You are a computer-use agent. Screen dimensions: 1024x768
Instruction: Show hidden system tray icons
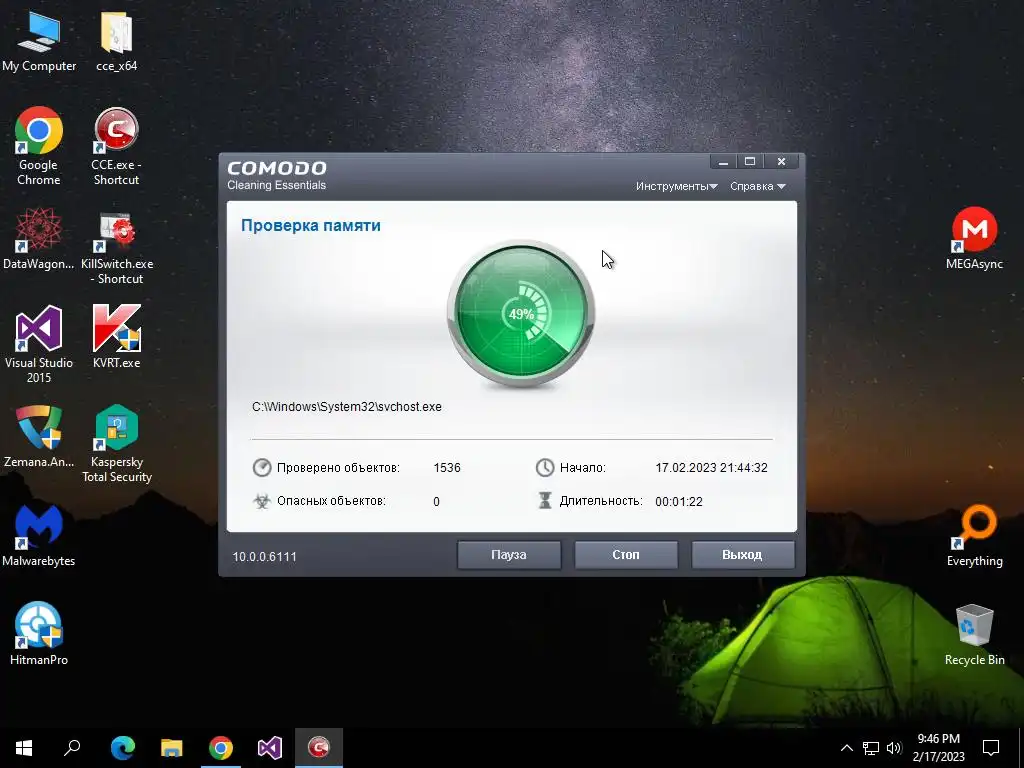click(x=846, y=748)
